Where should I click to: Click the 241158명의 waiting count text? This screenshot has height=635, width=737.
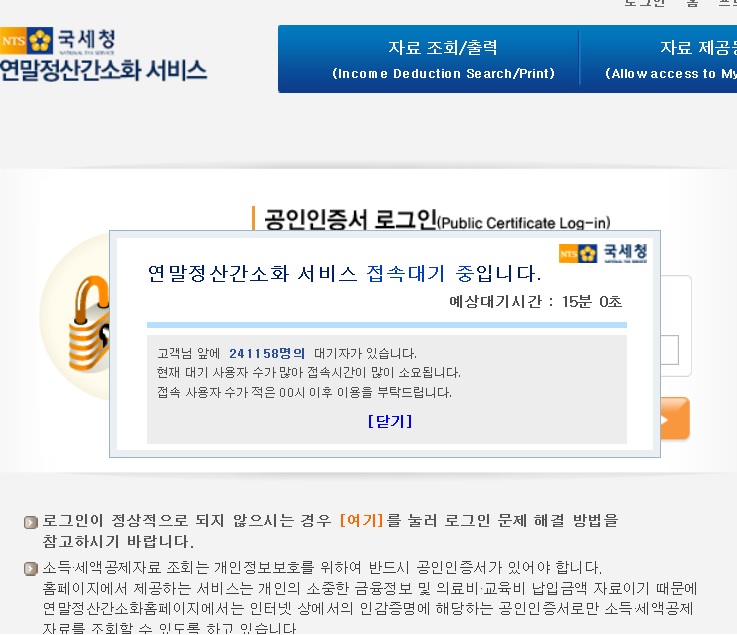pos(267,353)
